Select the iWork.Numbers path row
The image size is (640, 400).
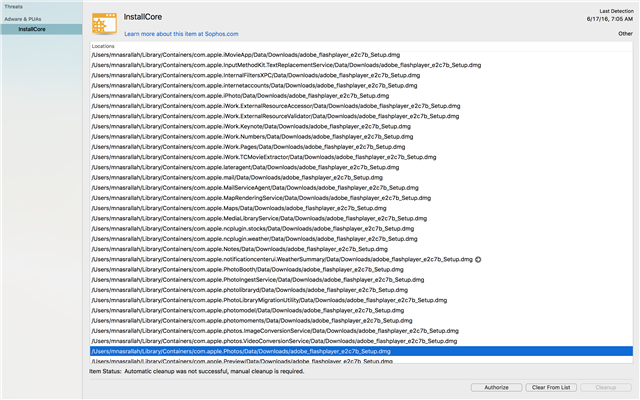tap(361, 137)
